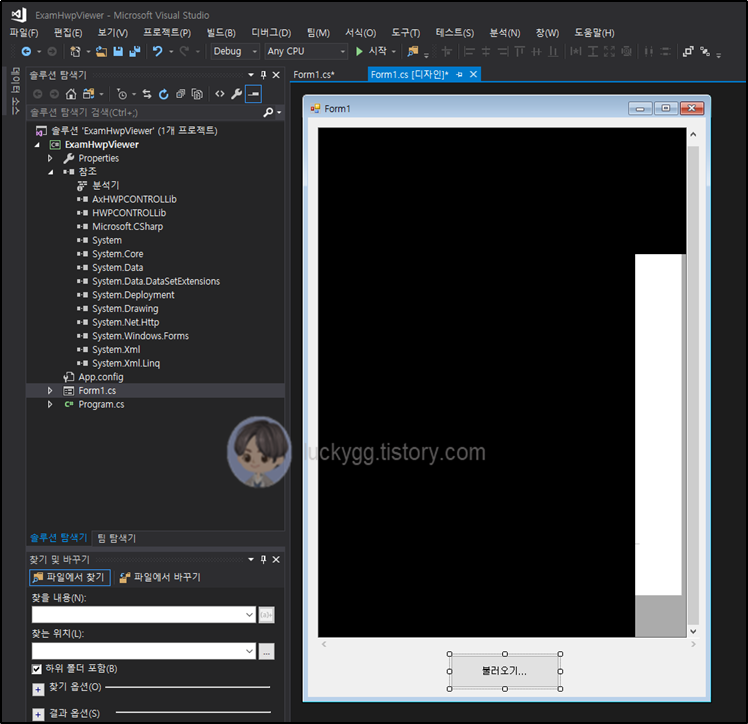The width and height of the screenshot is (748, 724).
Task: Click the Solution Explorer sync icon
Action: tap(147, 94)
